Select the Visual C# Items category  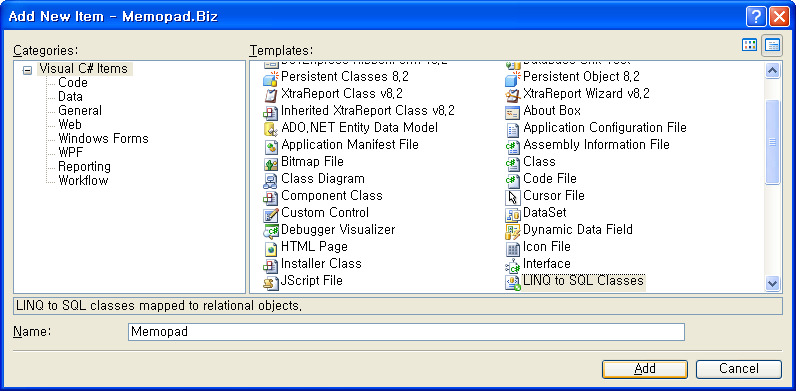[x=84, y=69]
